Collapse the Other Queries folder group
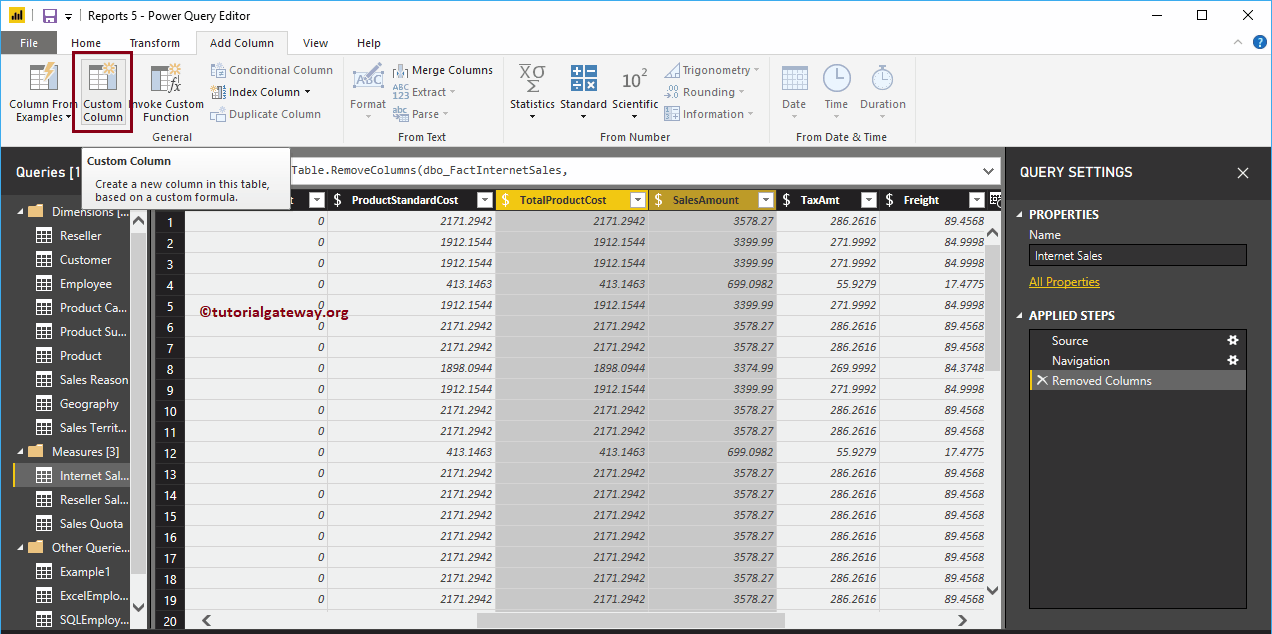This screenshot has width=1272, height=634. 21,548
